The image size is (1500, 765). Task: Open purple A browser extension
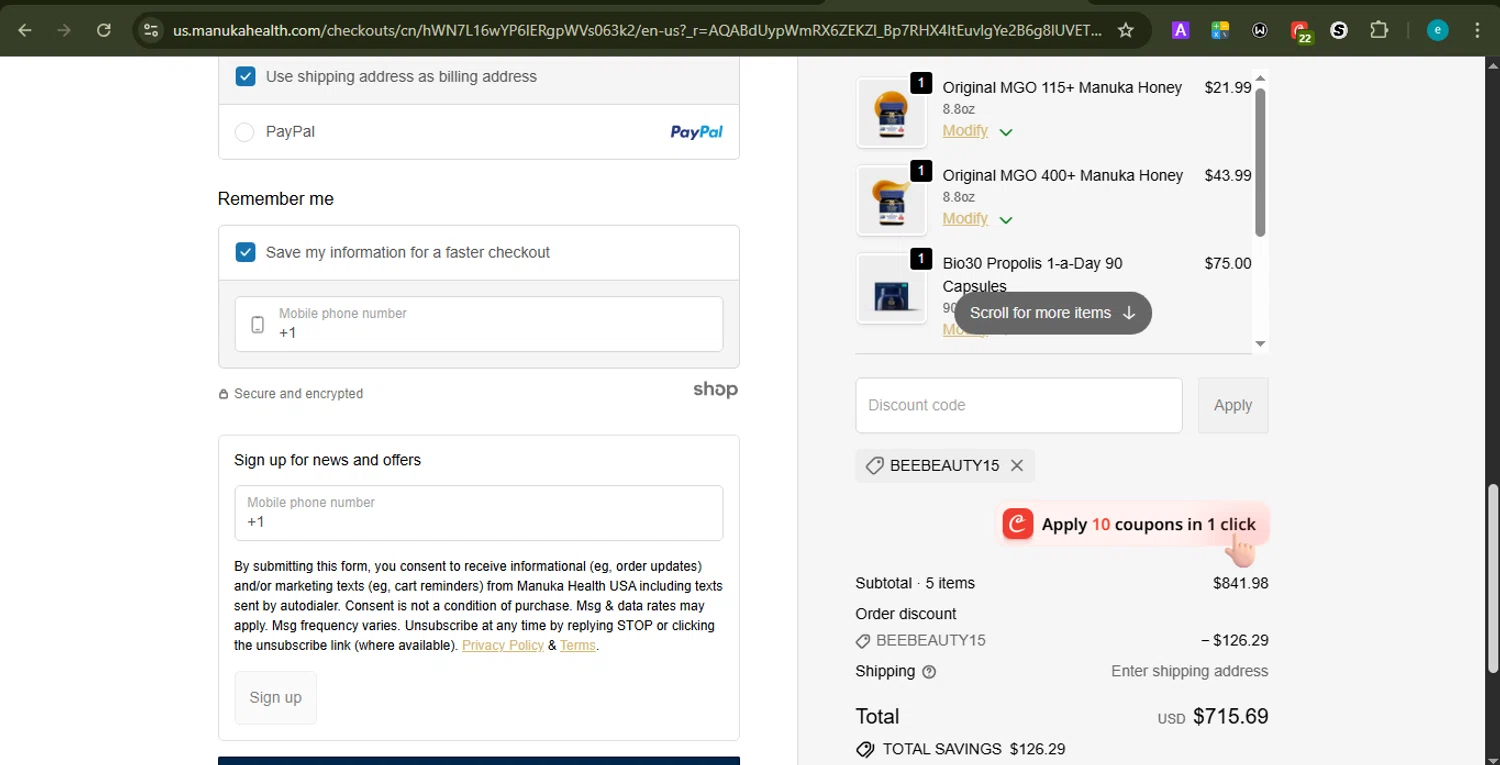pos(1180,30)
